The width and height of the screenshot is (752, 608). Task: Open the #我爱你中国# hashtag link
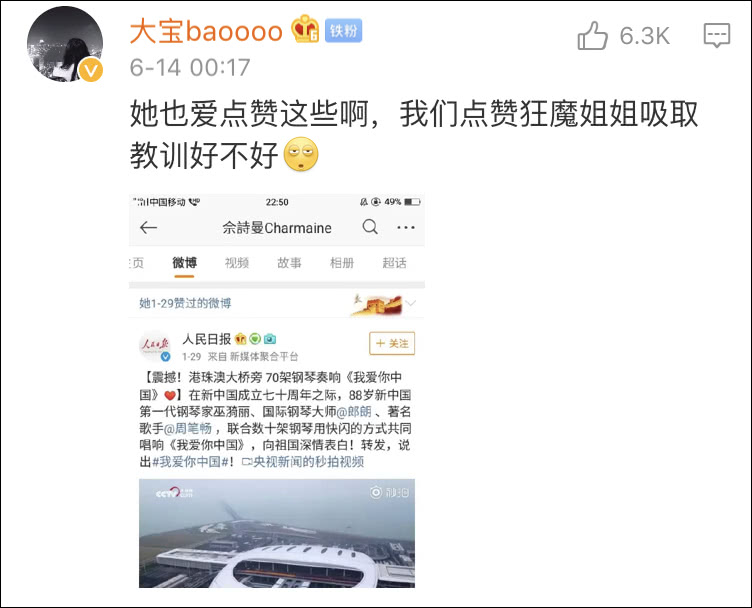point(190,462)
